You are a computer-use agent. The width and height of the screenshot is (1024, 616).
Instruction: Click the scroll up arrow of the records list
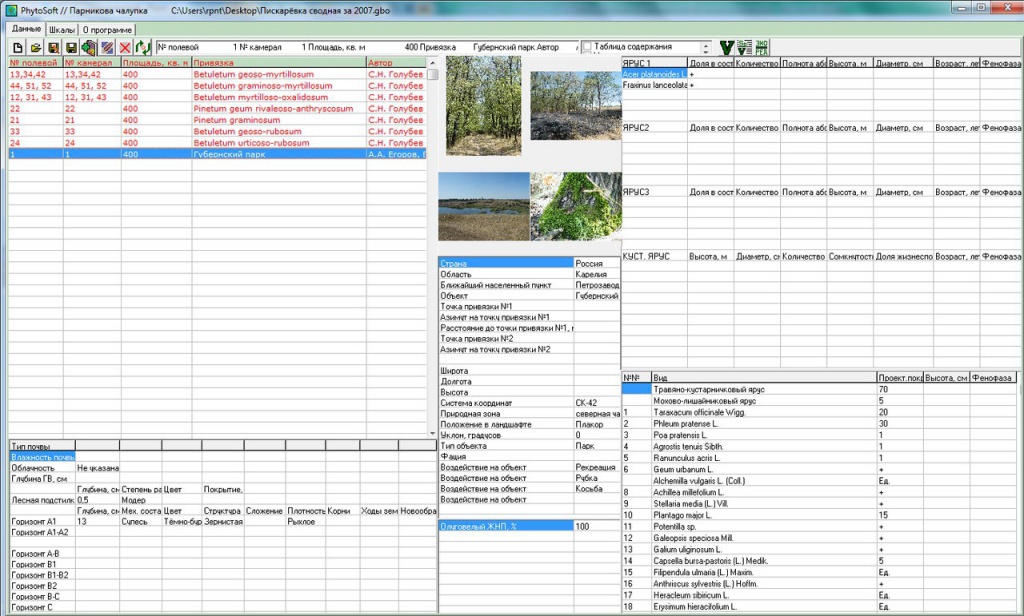click(x=432, y=63)
